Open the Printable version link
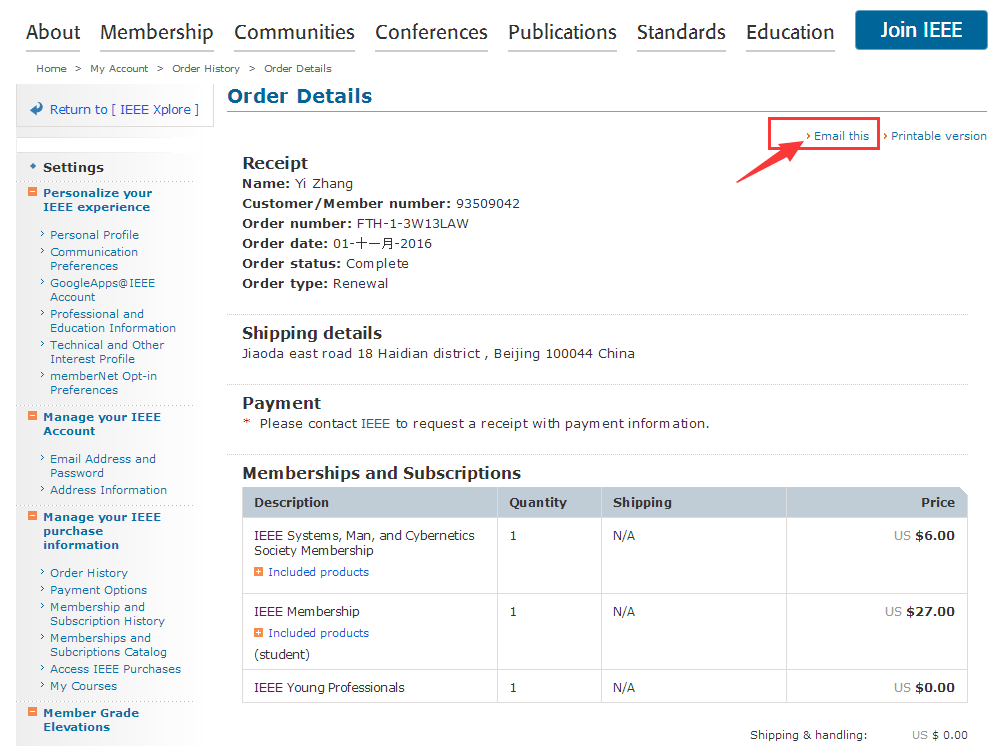 (x=938, y=136)
